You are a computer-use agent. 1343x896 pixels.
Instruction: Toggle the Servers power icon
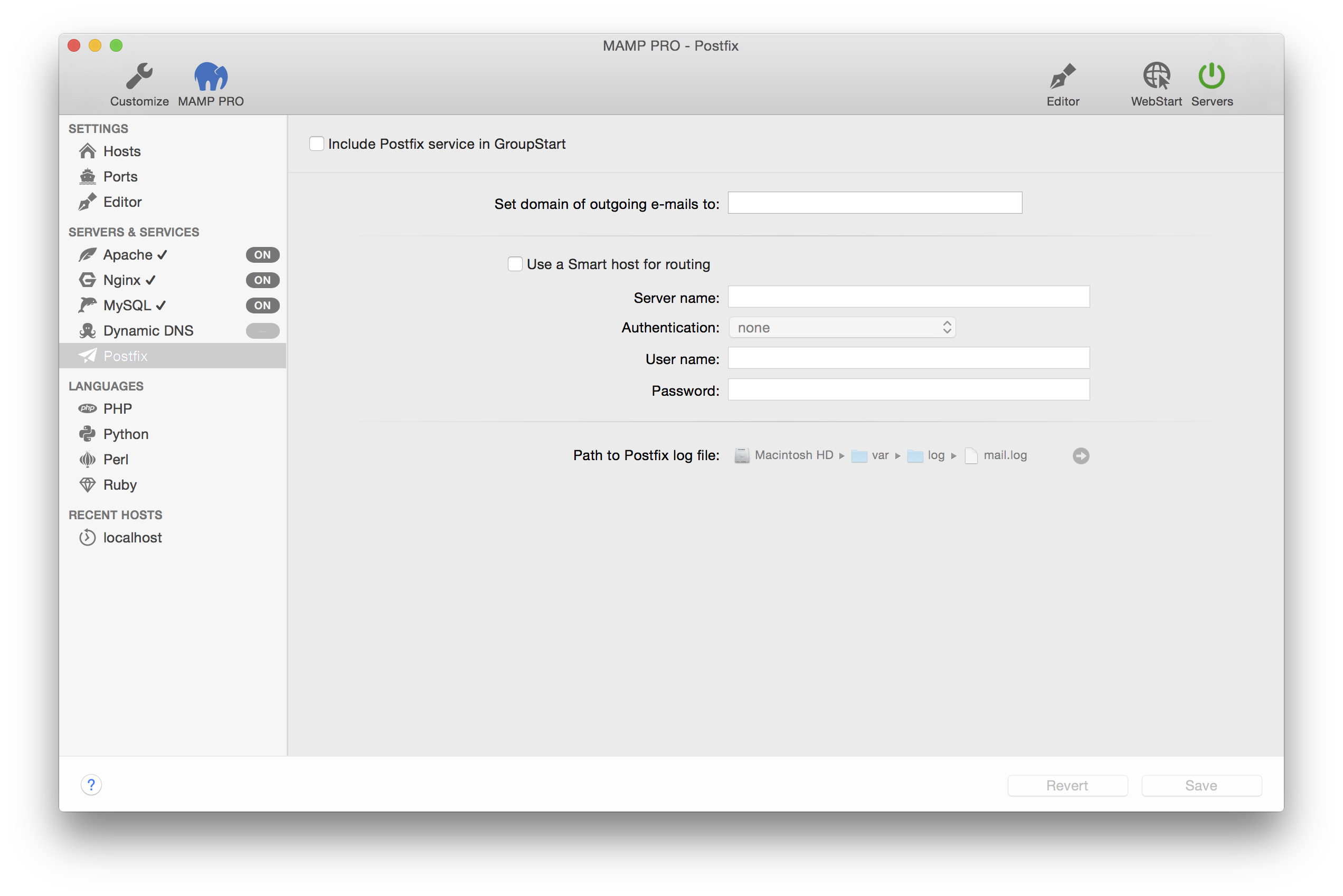pyautogui.click(x=1211, y=76)
